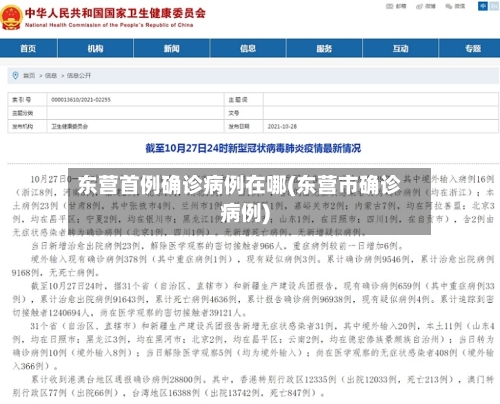Open the 微博 Weibo icon link

426,6
